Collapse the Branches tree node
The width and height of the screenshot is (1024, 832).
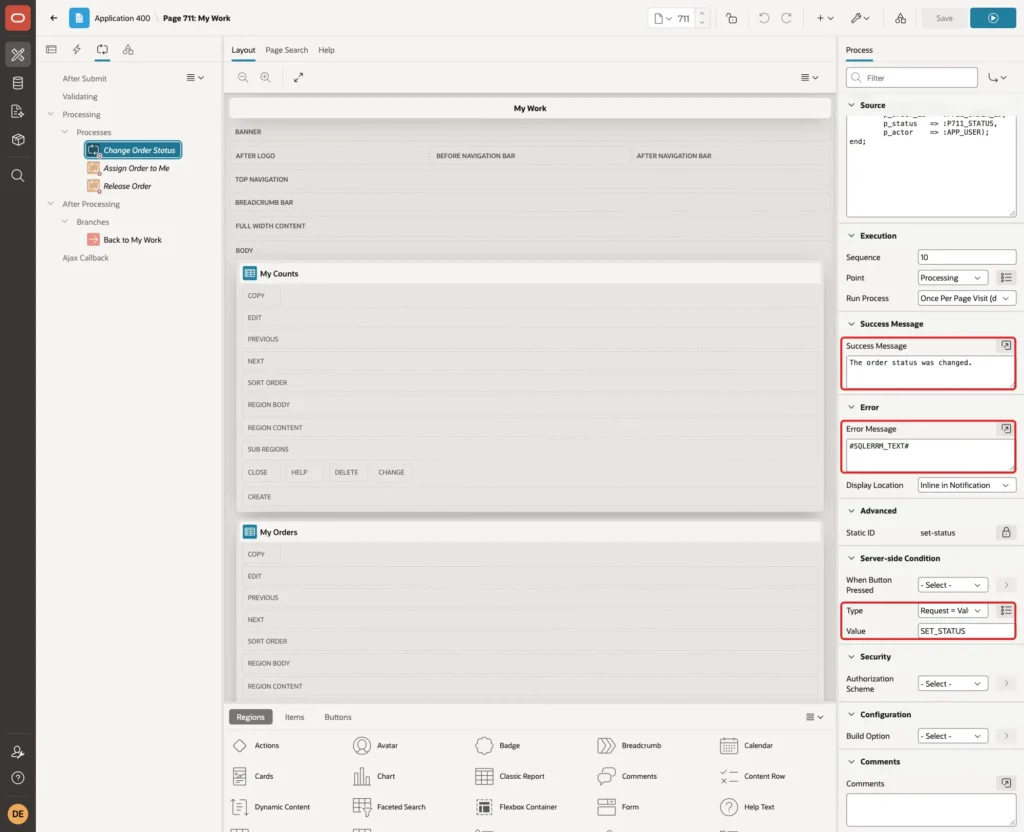point(65,221)
